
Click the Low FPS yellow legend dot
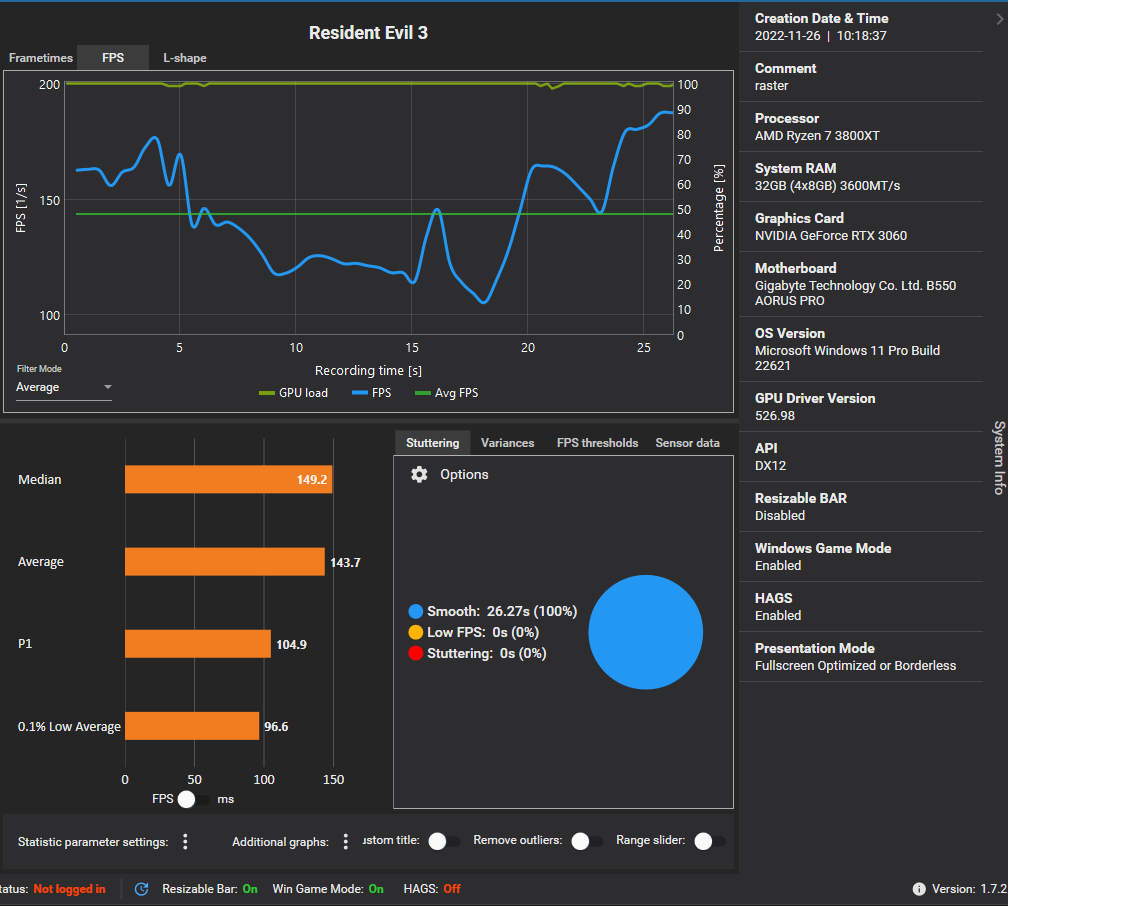pyautogui.click(x=416, y=632)
